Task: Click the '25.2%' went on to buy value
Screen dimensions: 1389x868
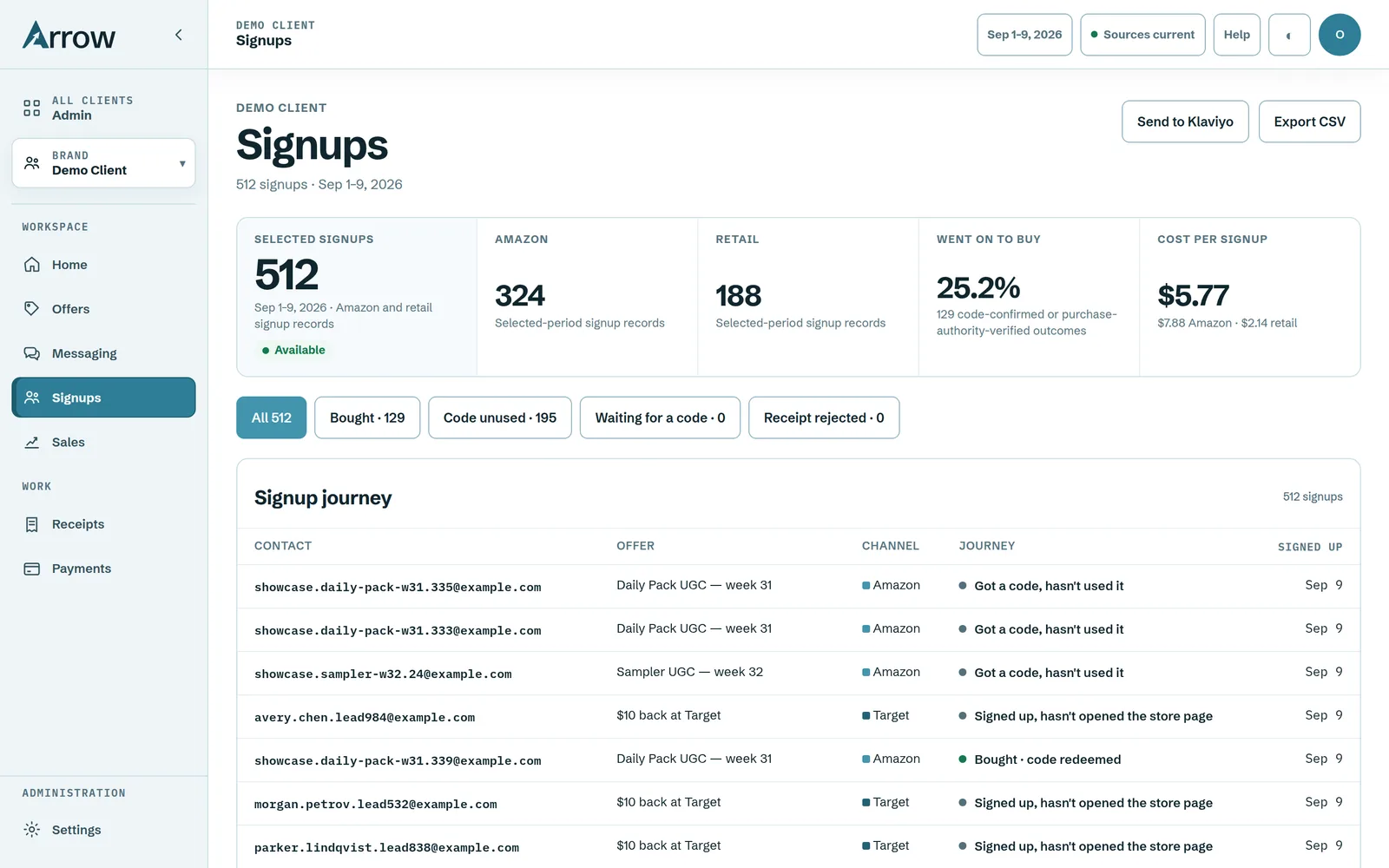Action: [x=978, y=287]
